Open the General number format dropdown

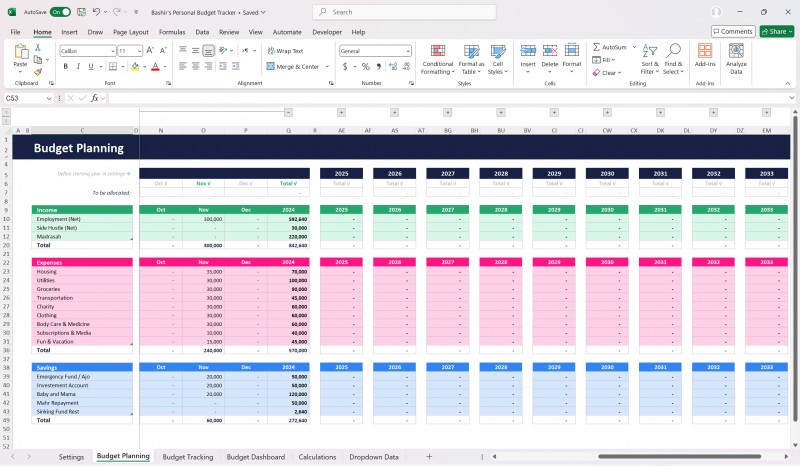tap(408, 51)
